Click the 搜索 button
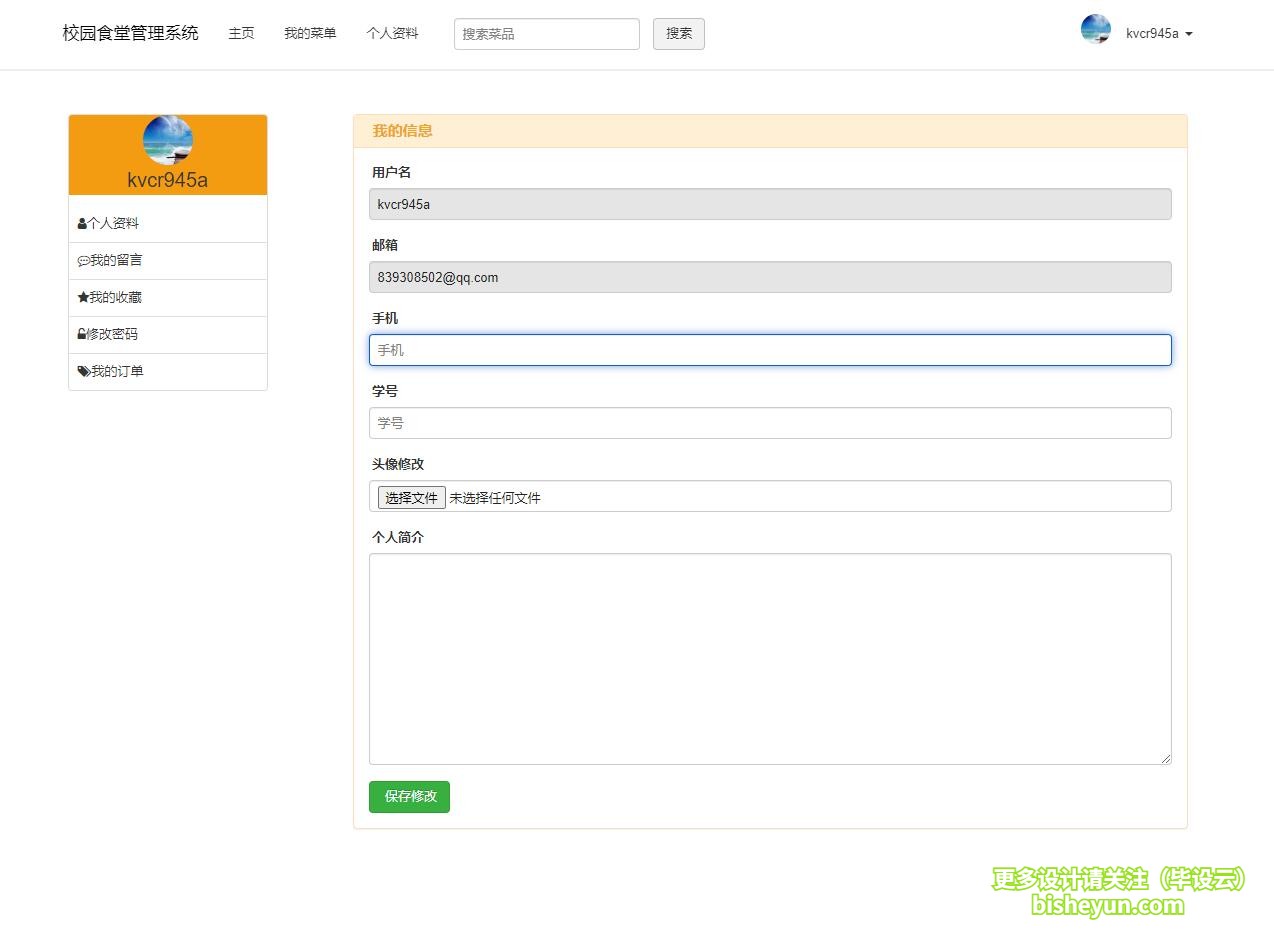Viewport: 1274px width, 941px height. point(679,34)
